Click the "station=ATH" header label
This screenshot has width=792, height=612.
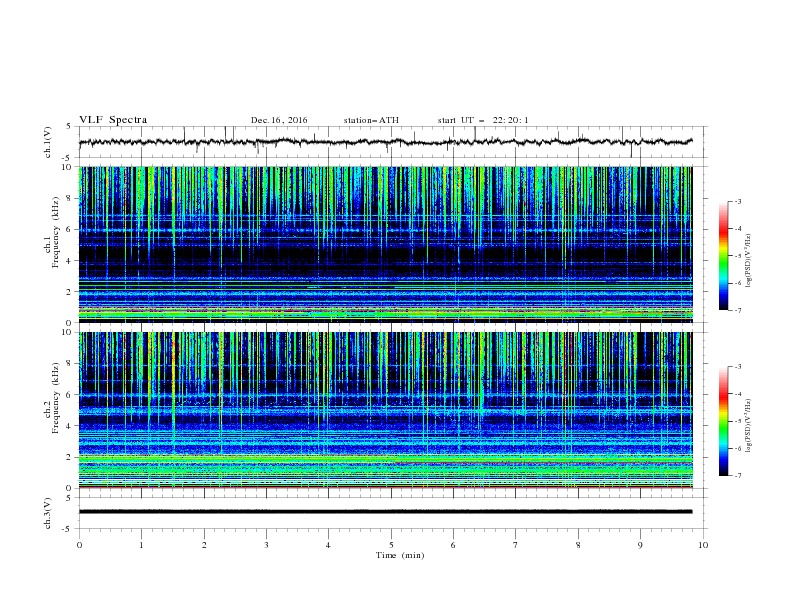tap(371, 120)
